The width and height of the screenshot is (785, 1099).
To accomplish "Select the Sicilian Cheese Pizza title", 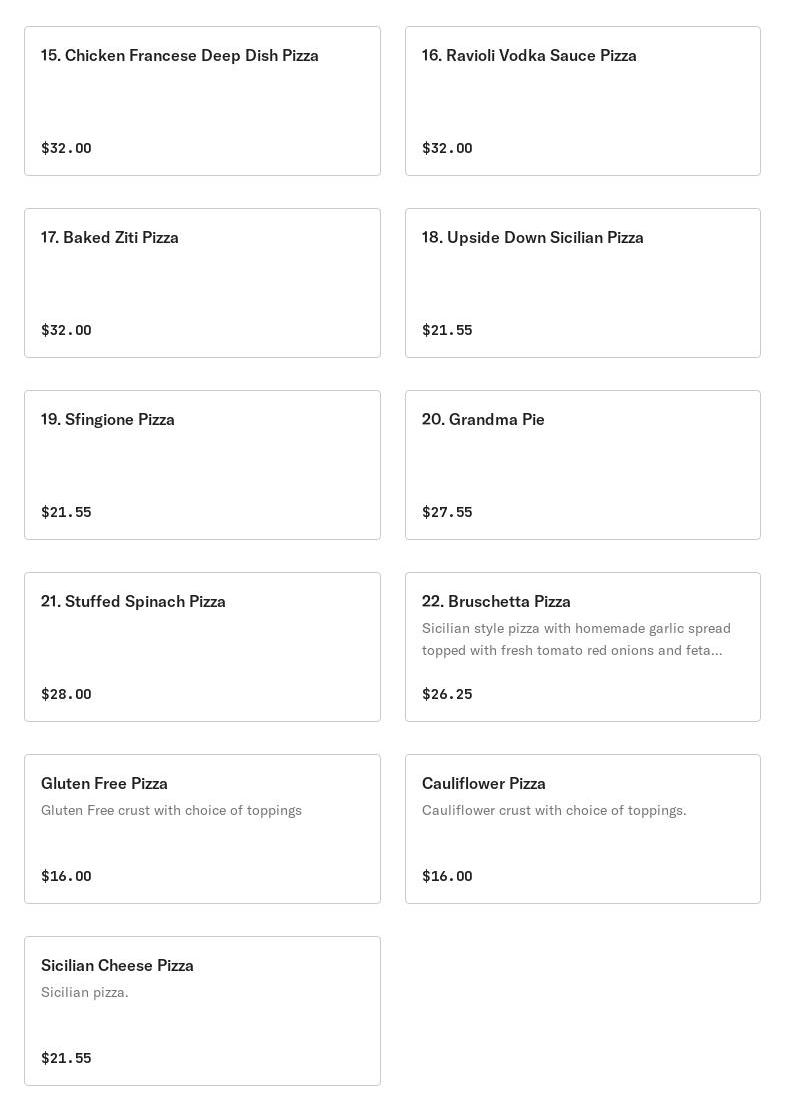I will [x=117, y=965].
